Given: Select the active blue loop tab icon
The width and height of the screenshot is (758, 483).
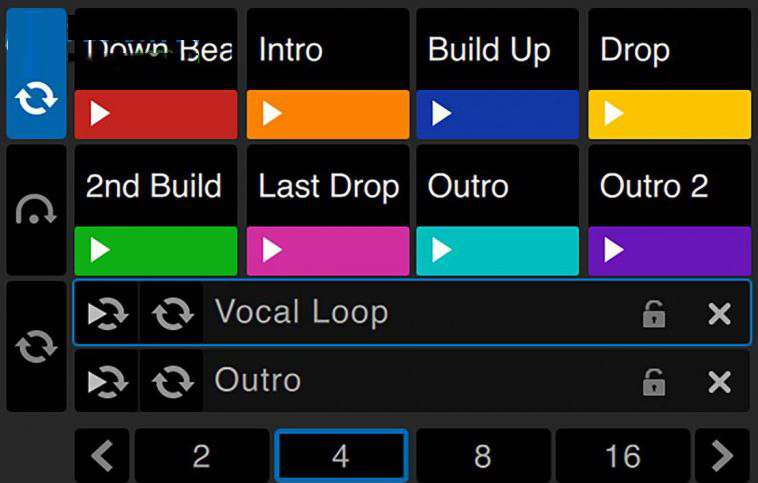Looking at the screenshot, I should tap(36, 73).
